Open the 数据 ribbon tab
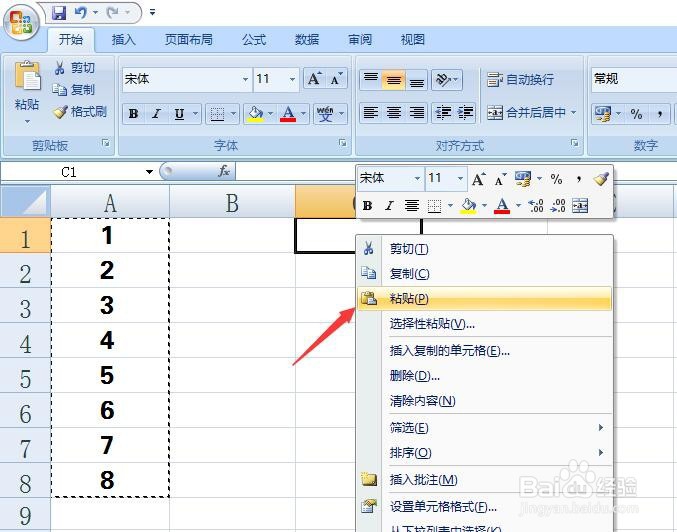The width and height of the screenshot is (677, 532). [307, 40]
